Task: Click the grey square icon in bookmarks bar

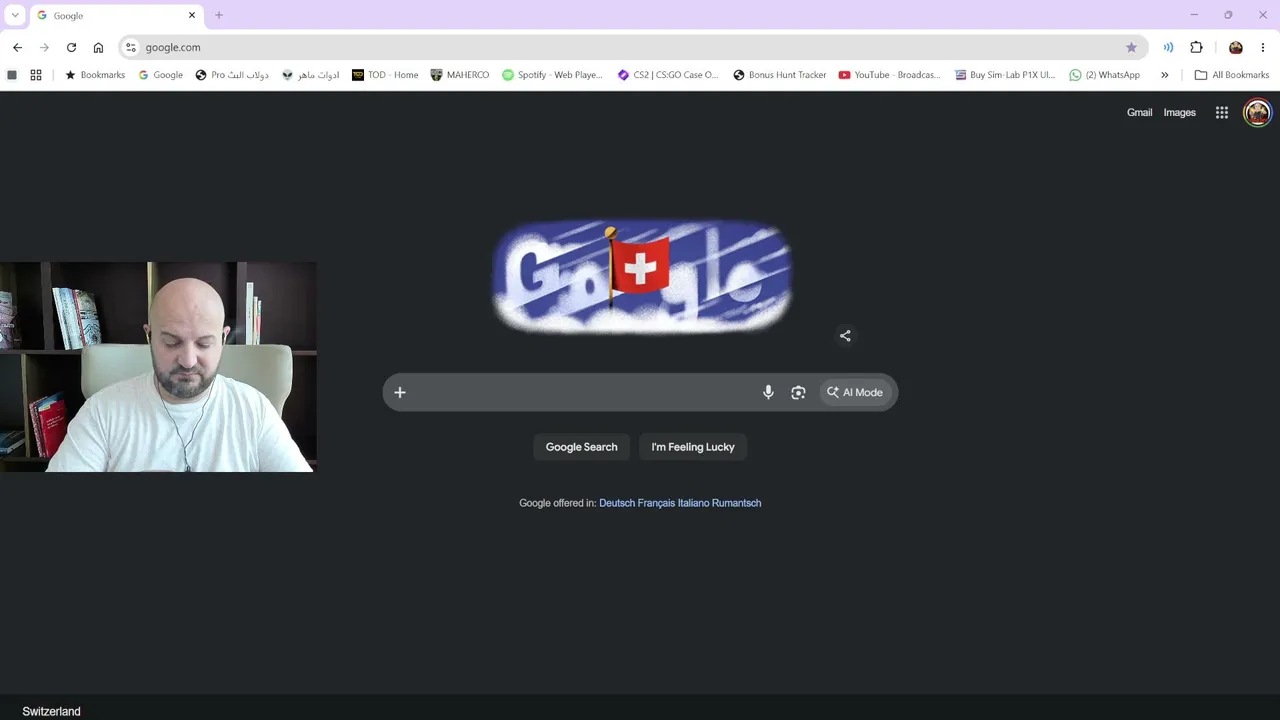Action: tap(12, 75)
